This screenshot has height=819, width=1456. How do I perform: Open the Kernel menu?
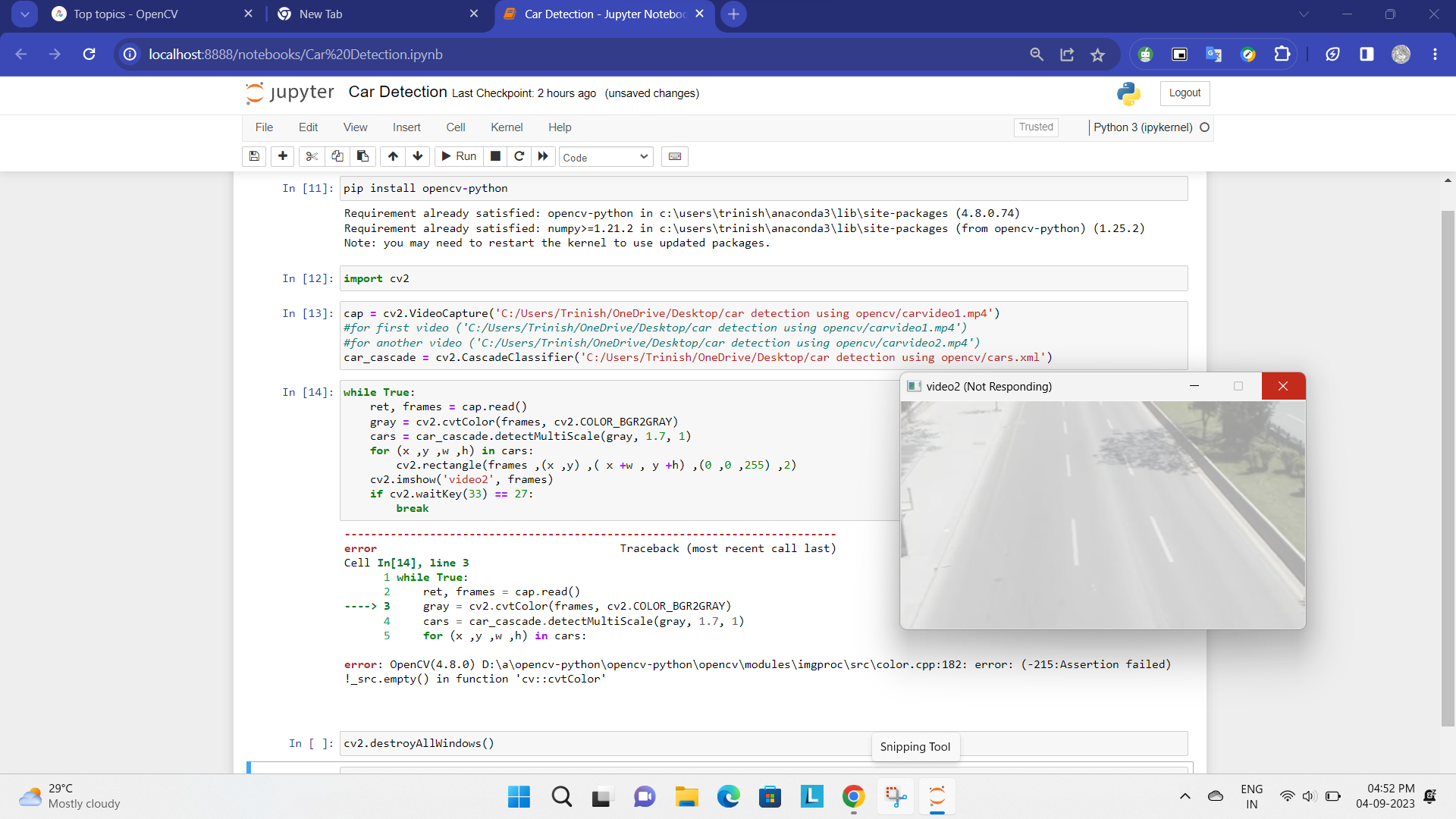[x=506, y=127]
